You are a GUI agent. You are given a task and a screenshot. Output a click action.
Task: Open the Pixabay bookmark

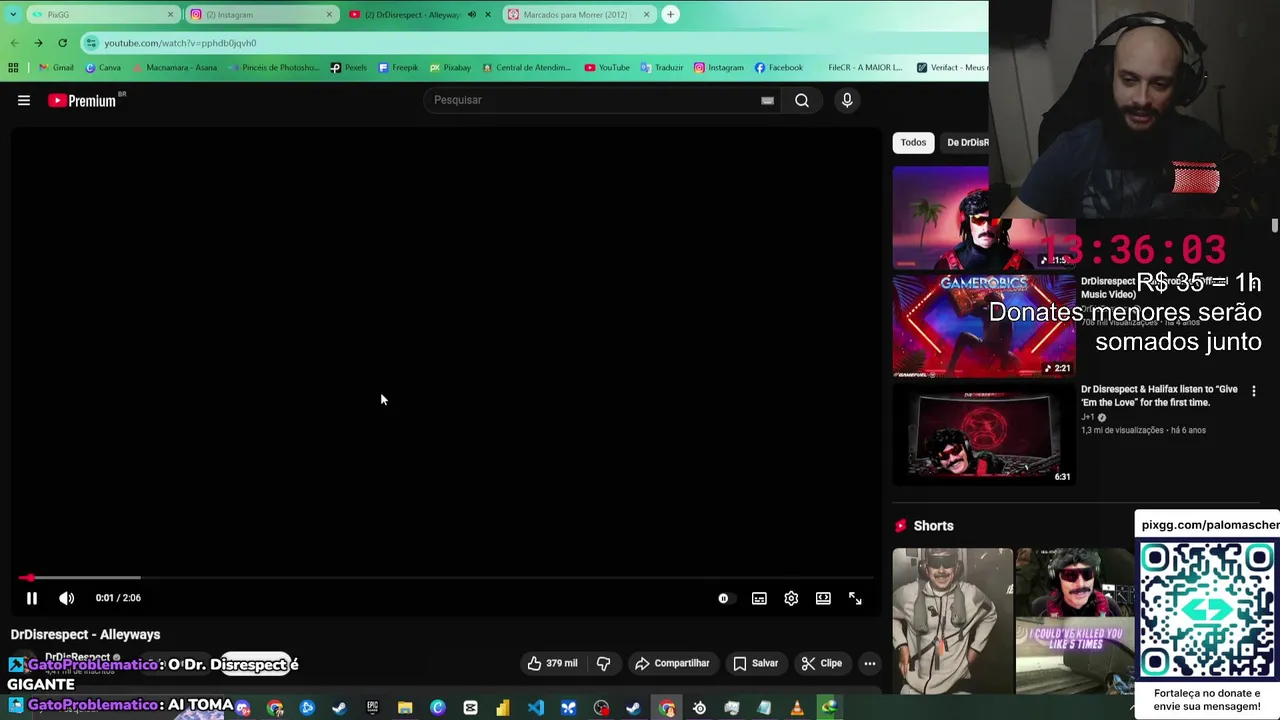click(450, 67)
